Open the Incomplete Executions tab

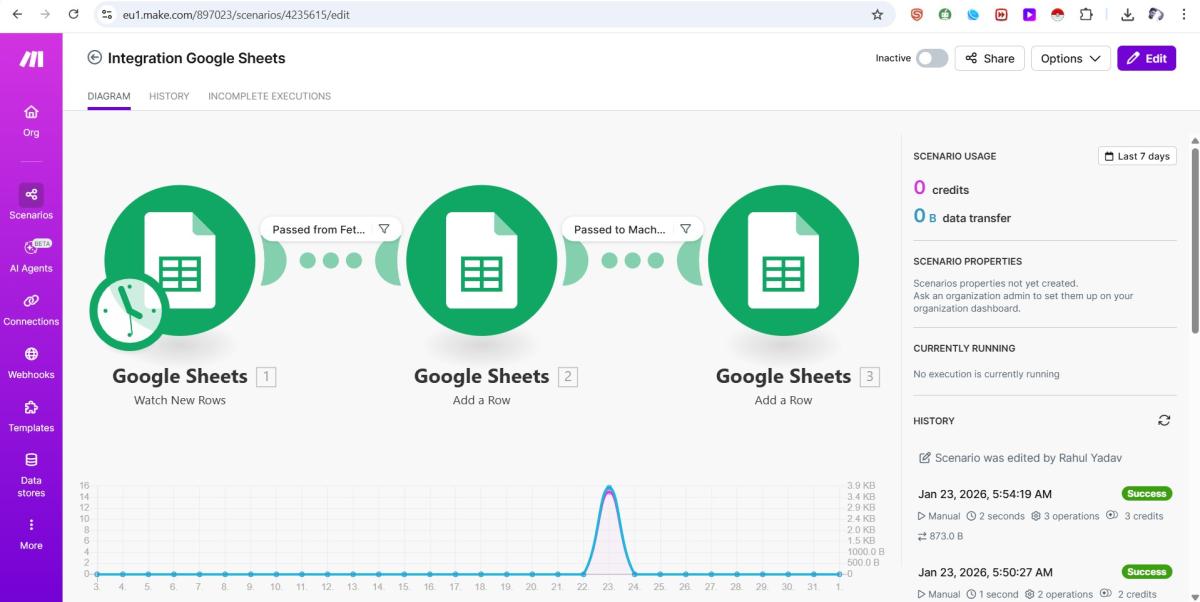(x=269, y=96)
